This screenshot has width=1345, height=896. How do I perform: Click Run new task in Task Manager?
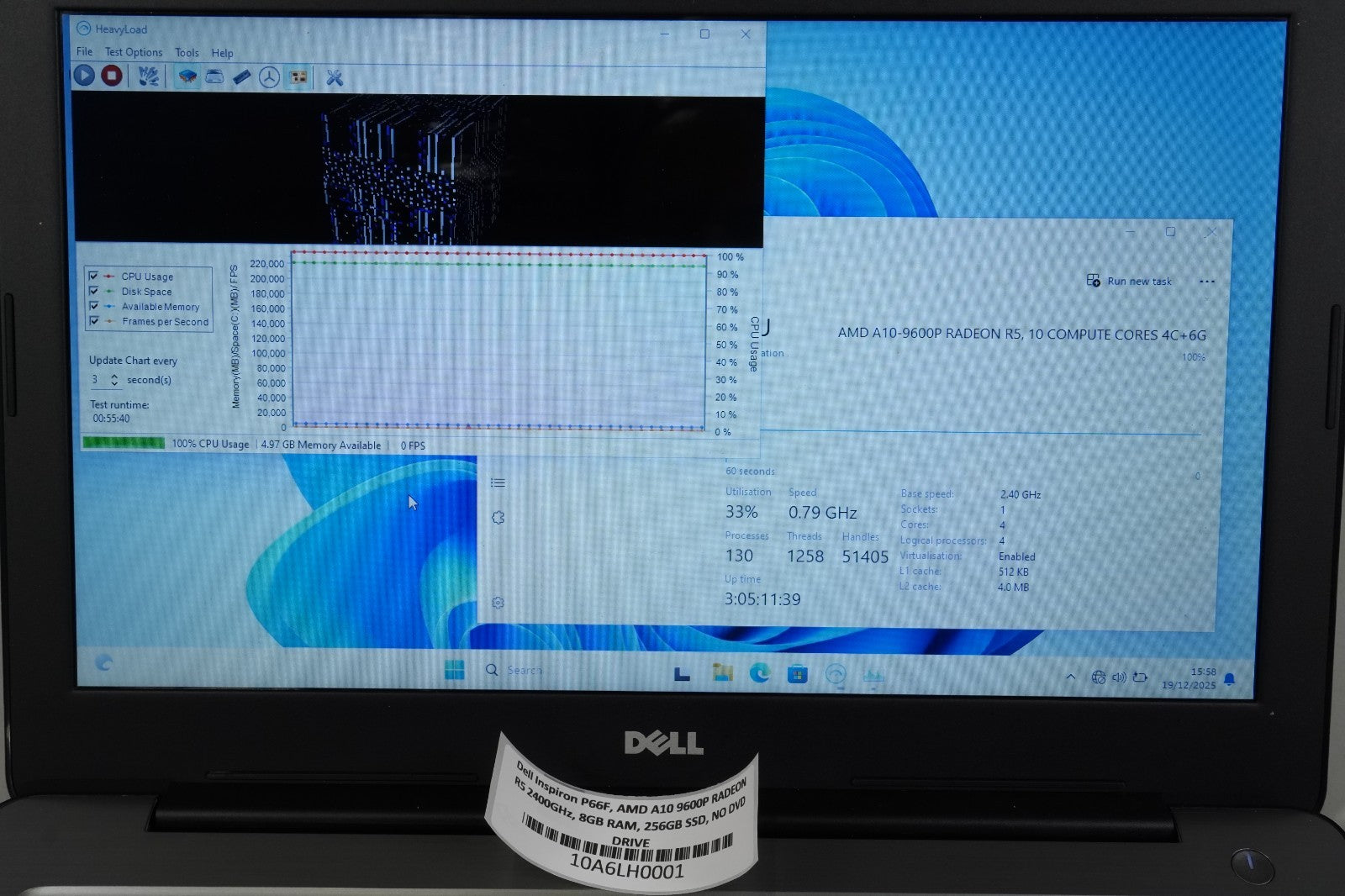1130,282
